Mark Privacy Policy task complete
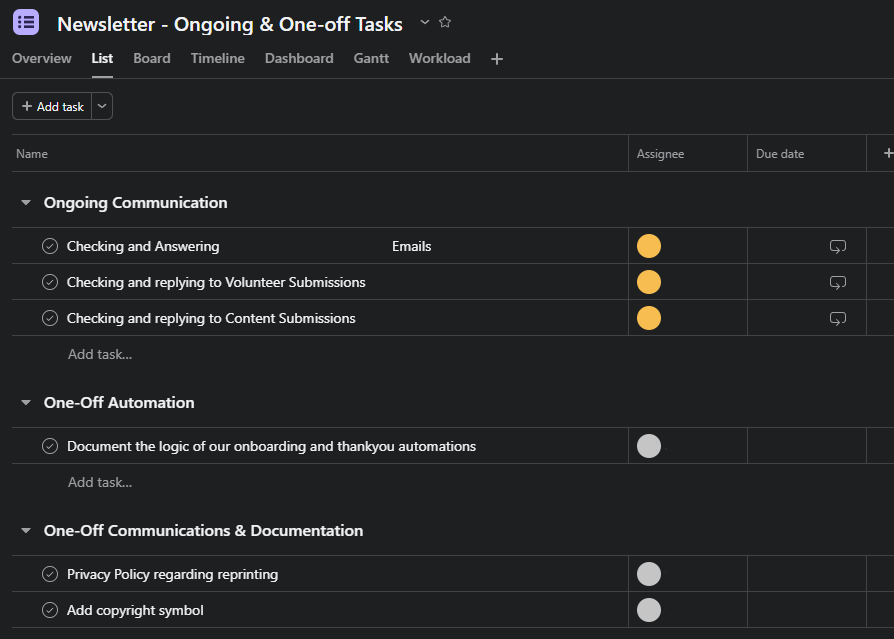 (x=50, y=574)
